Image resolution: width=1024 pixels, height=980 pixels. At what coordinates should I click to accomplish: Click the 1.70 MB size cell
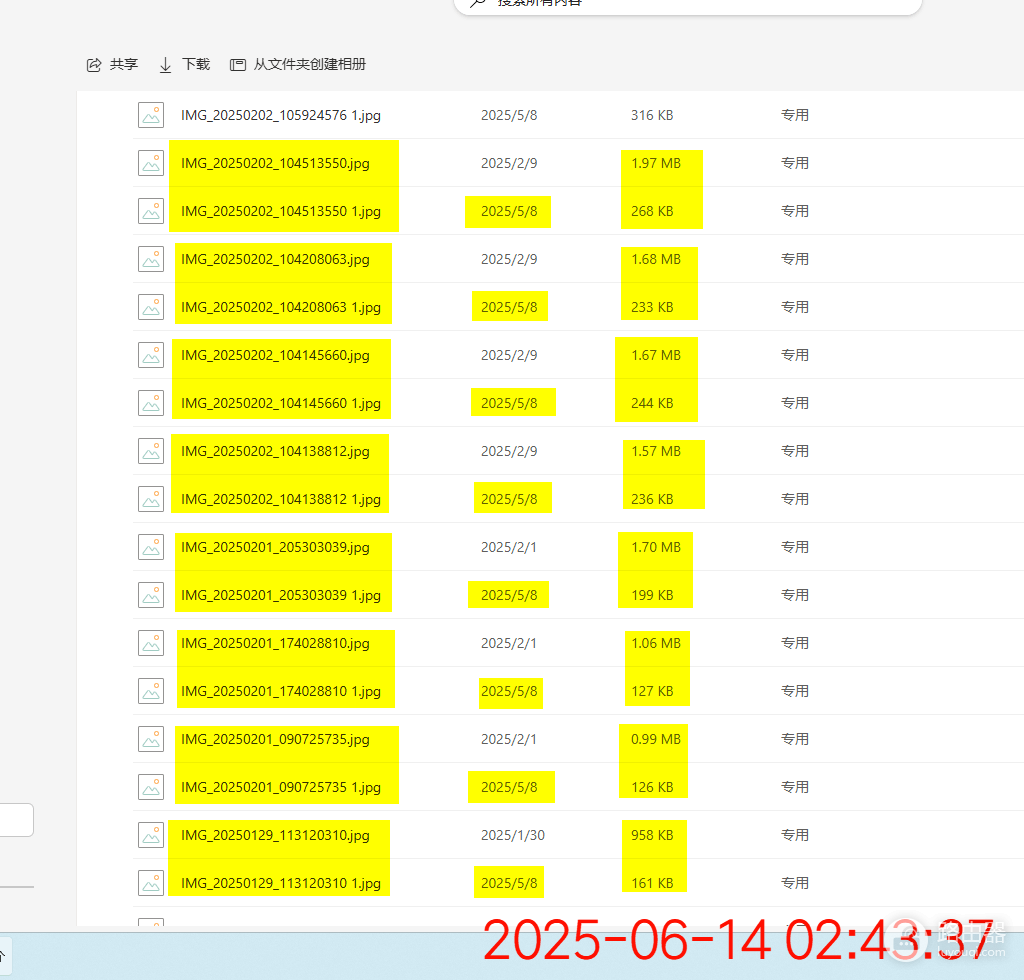click(x=656, y=547)
